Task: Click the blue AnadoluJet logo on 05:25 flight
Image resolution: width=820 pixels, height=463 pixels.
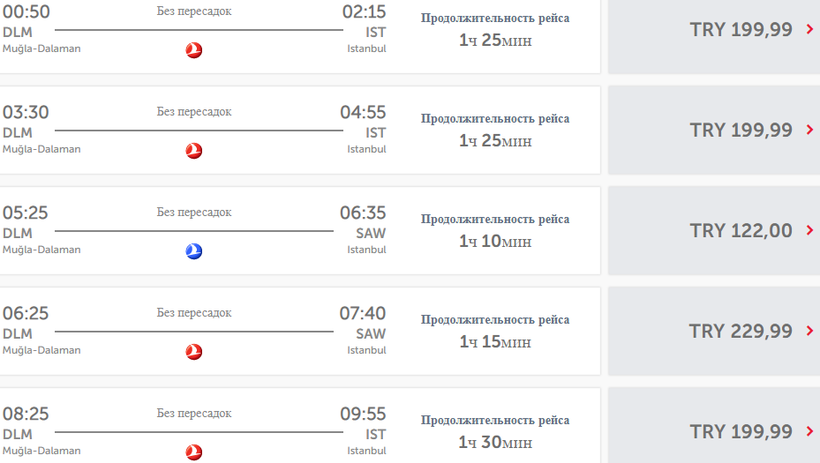Action: point(194,251)
